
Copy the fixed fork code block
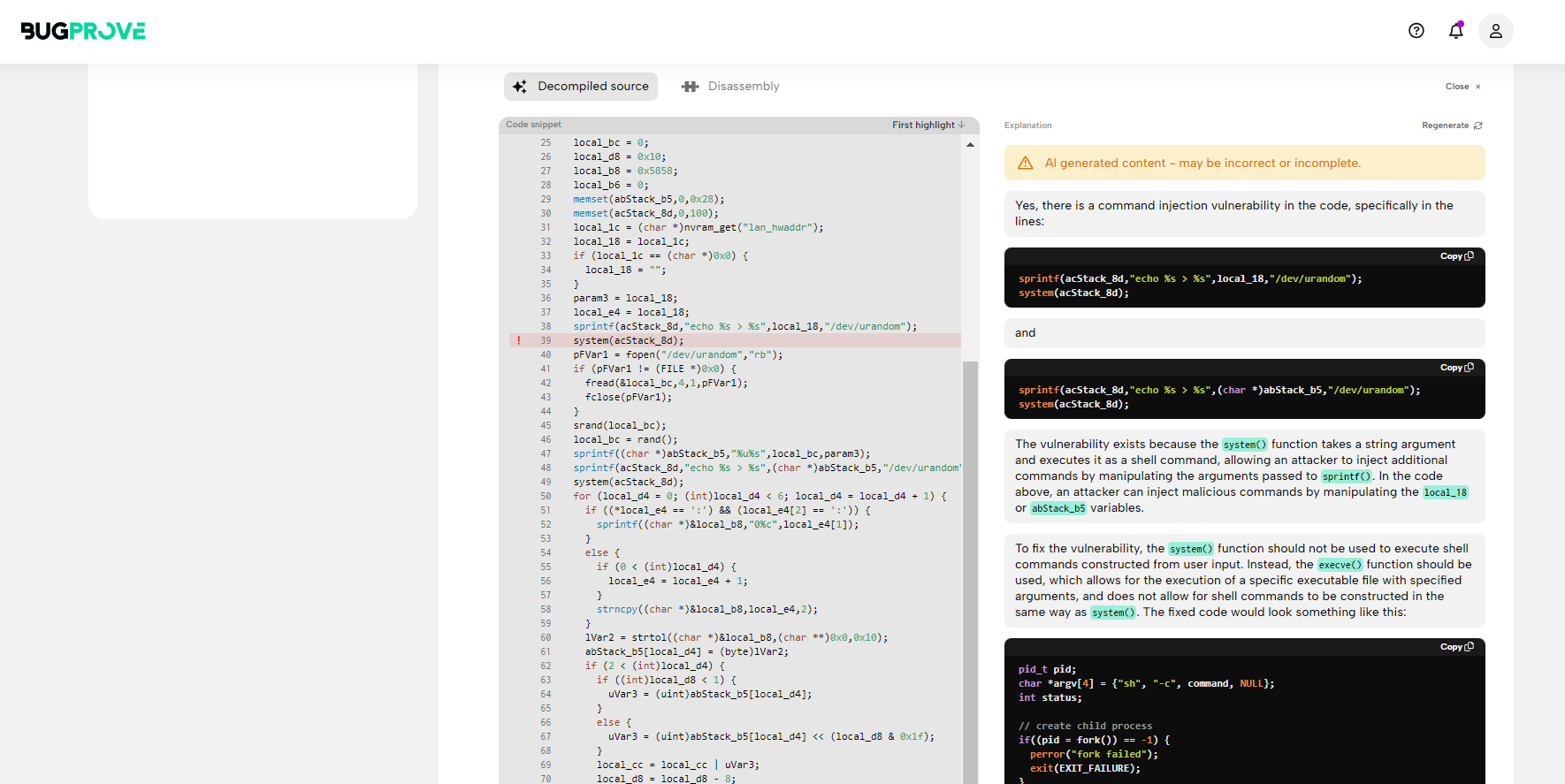click(x=1456, y=647)
